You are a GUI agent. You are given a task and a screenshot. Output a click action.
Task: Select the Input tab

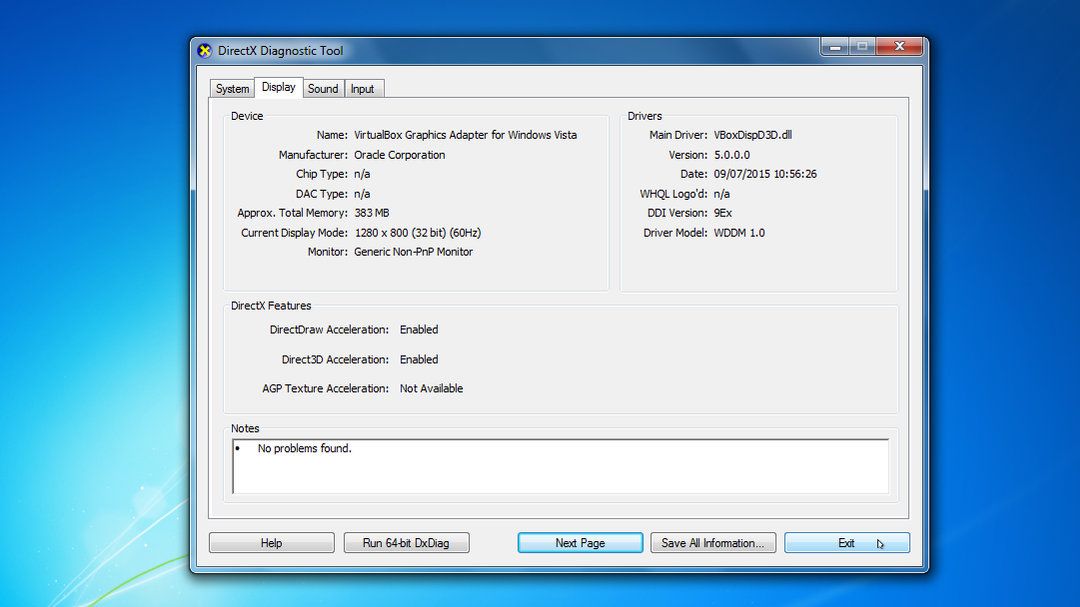click(363, 88)
